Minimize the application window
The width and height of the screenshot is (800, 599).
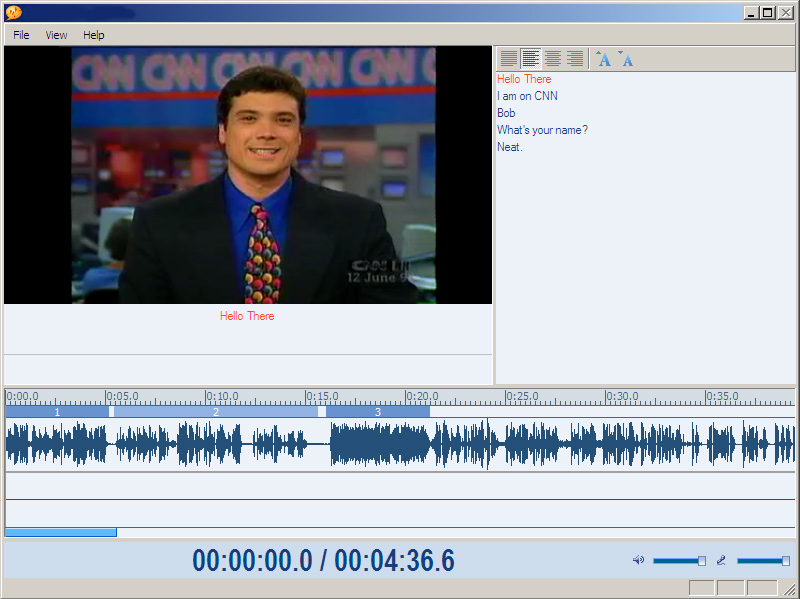751,13
